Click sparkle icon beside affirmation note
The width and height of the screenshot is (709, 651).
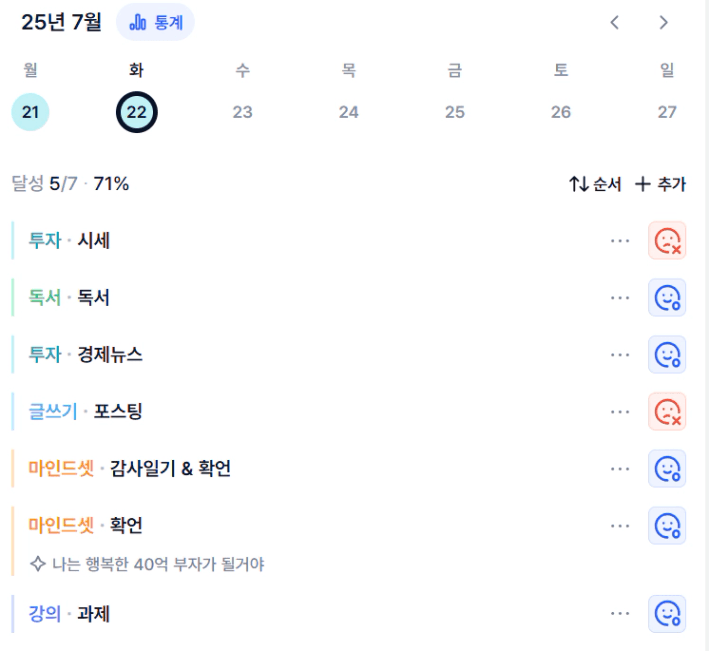click(x=38, y=564)
